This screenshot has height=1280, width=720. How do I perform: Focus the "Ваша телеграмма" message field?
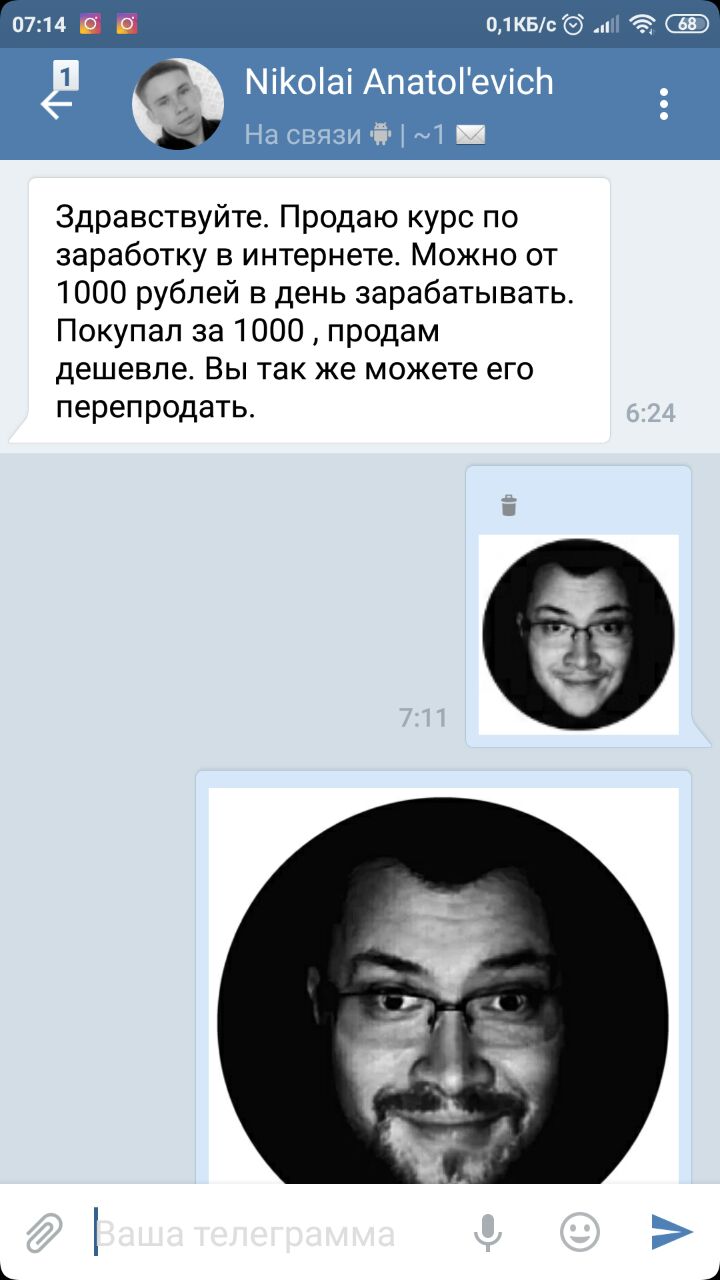270,1233
